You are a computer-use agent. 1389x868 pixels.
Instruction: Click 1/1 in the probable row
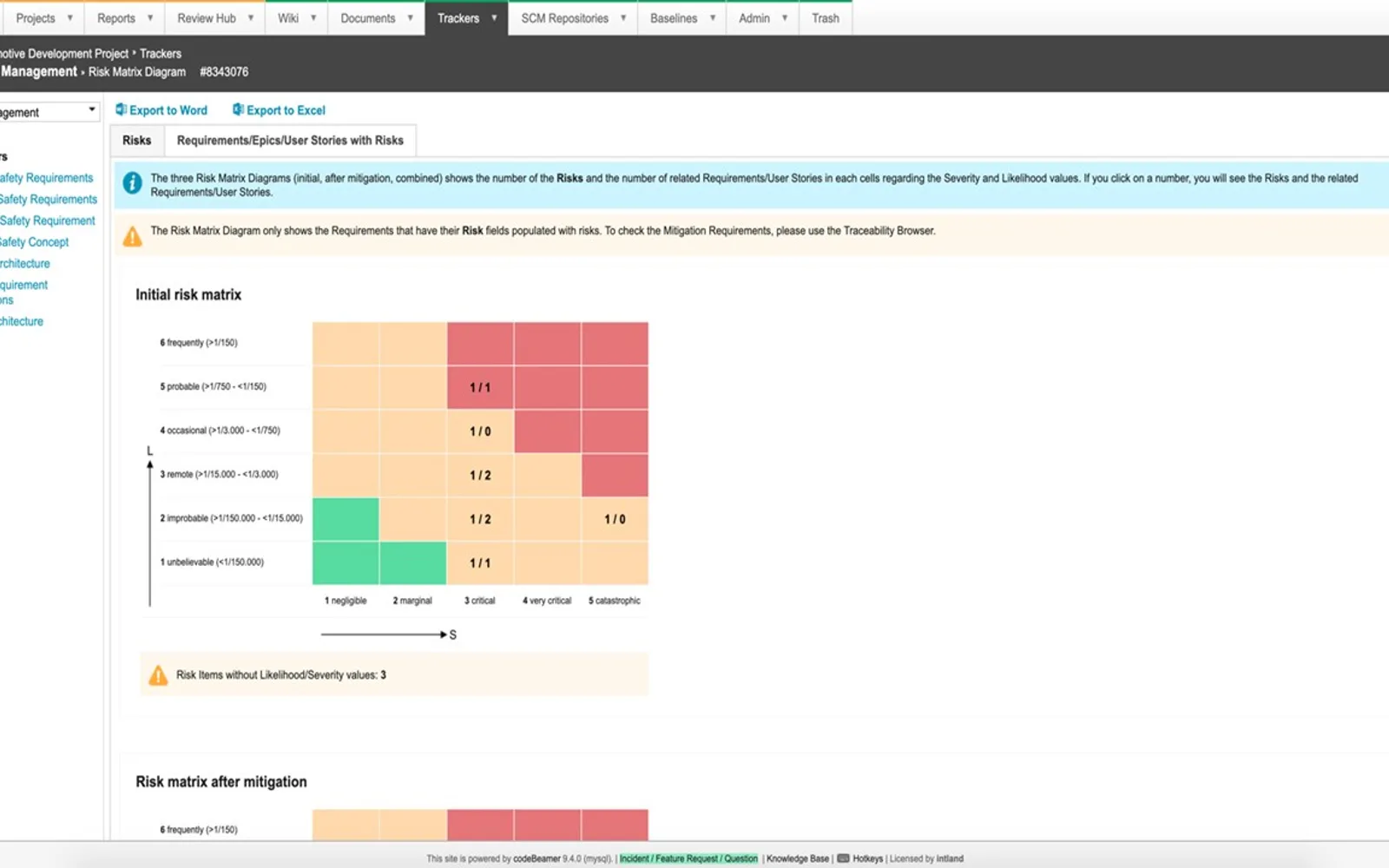click(x=480, y=387)
